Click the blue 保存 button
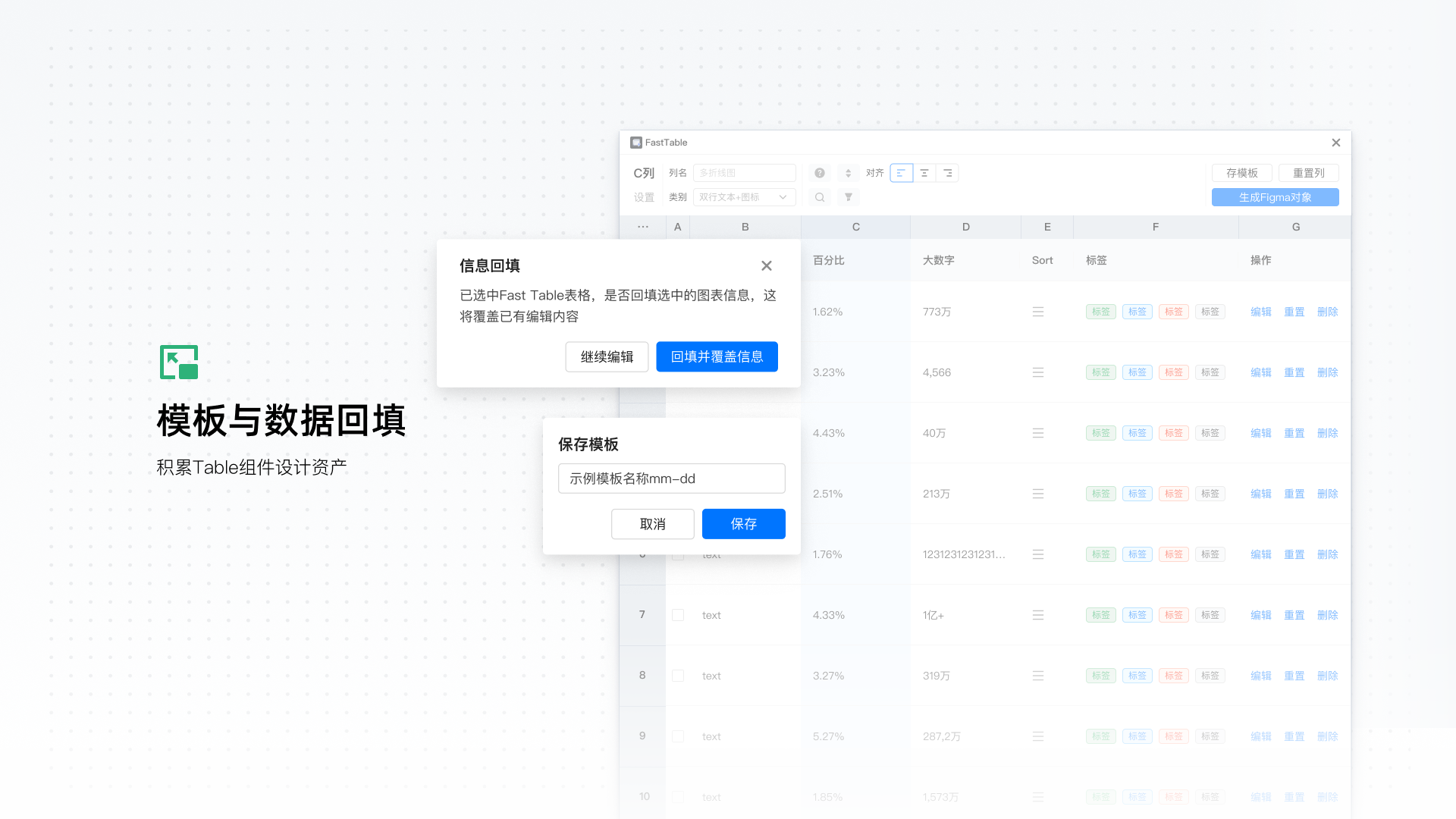The width and height of the screenshot is (1456, 819). (743, 524)
